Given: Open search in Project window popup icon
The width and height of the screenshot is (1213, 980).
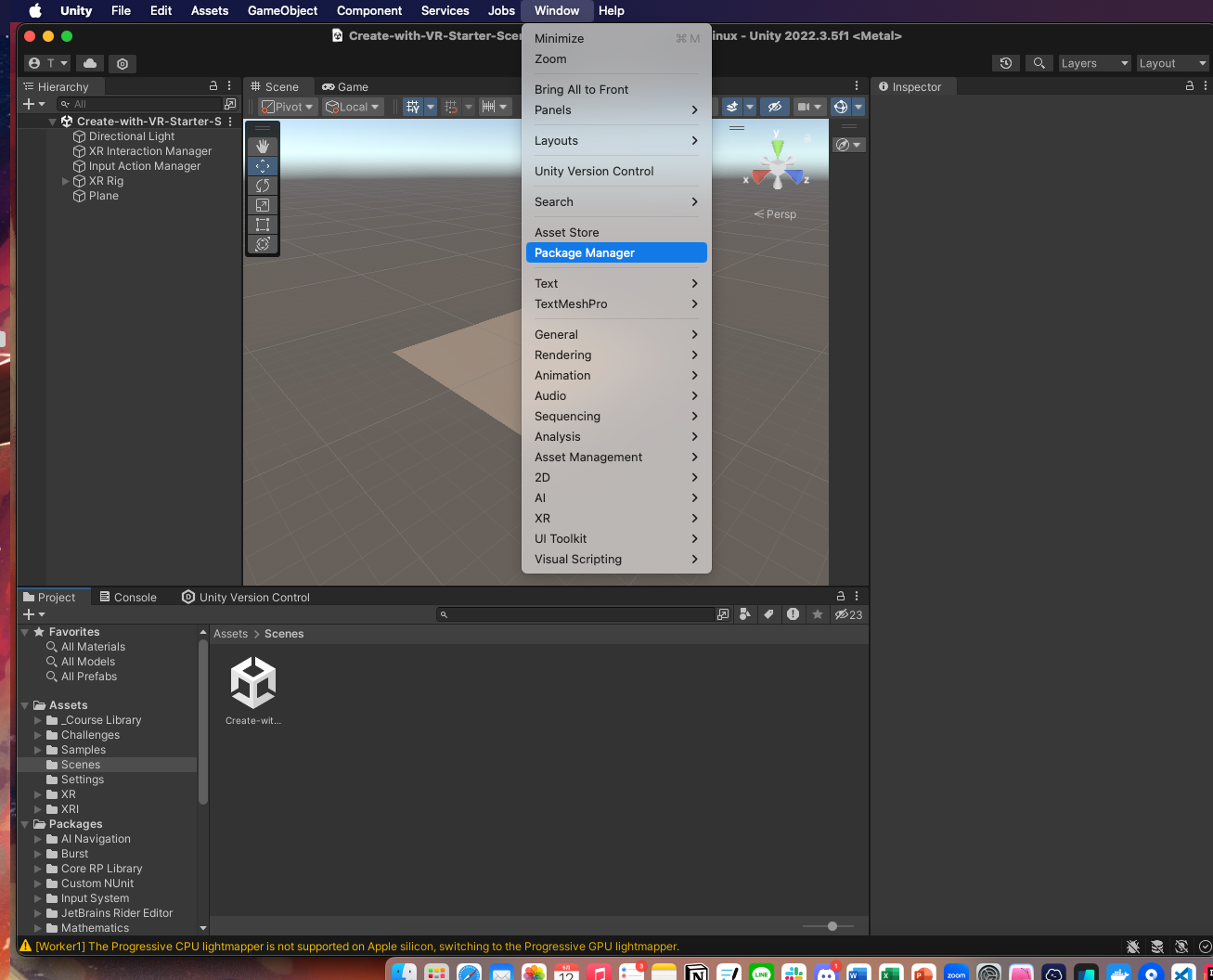Looking at the screenshot, I should [723, 614].
